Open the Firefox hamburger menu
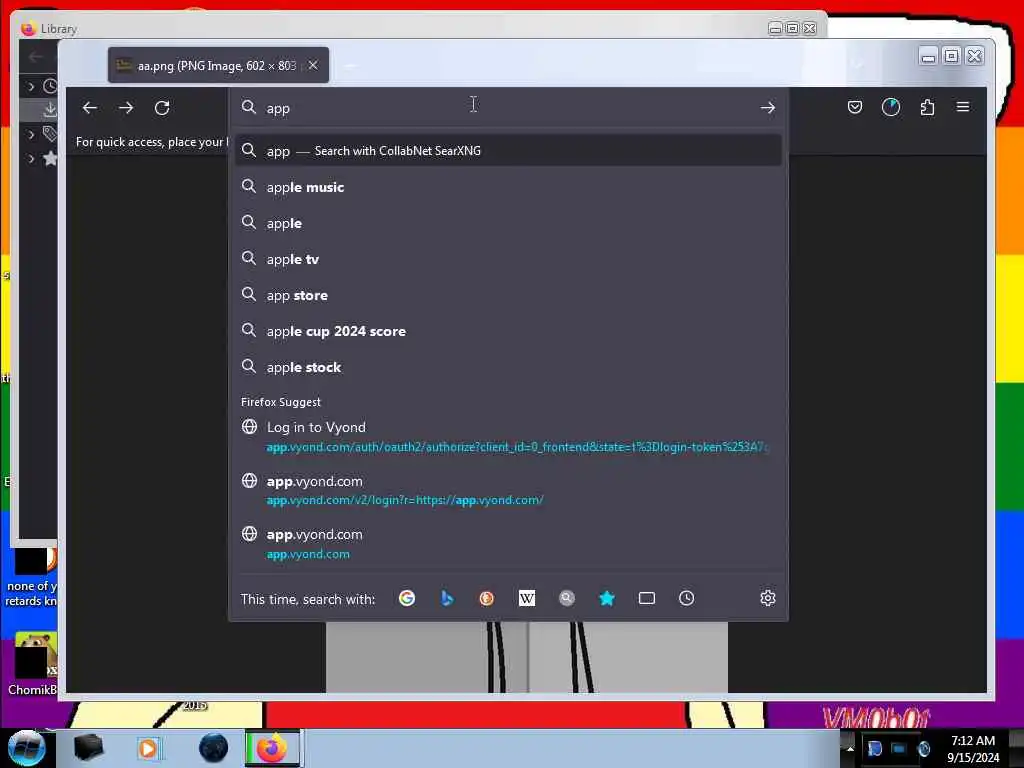 [x=963, y=107]
